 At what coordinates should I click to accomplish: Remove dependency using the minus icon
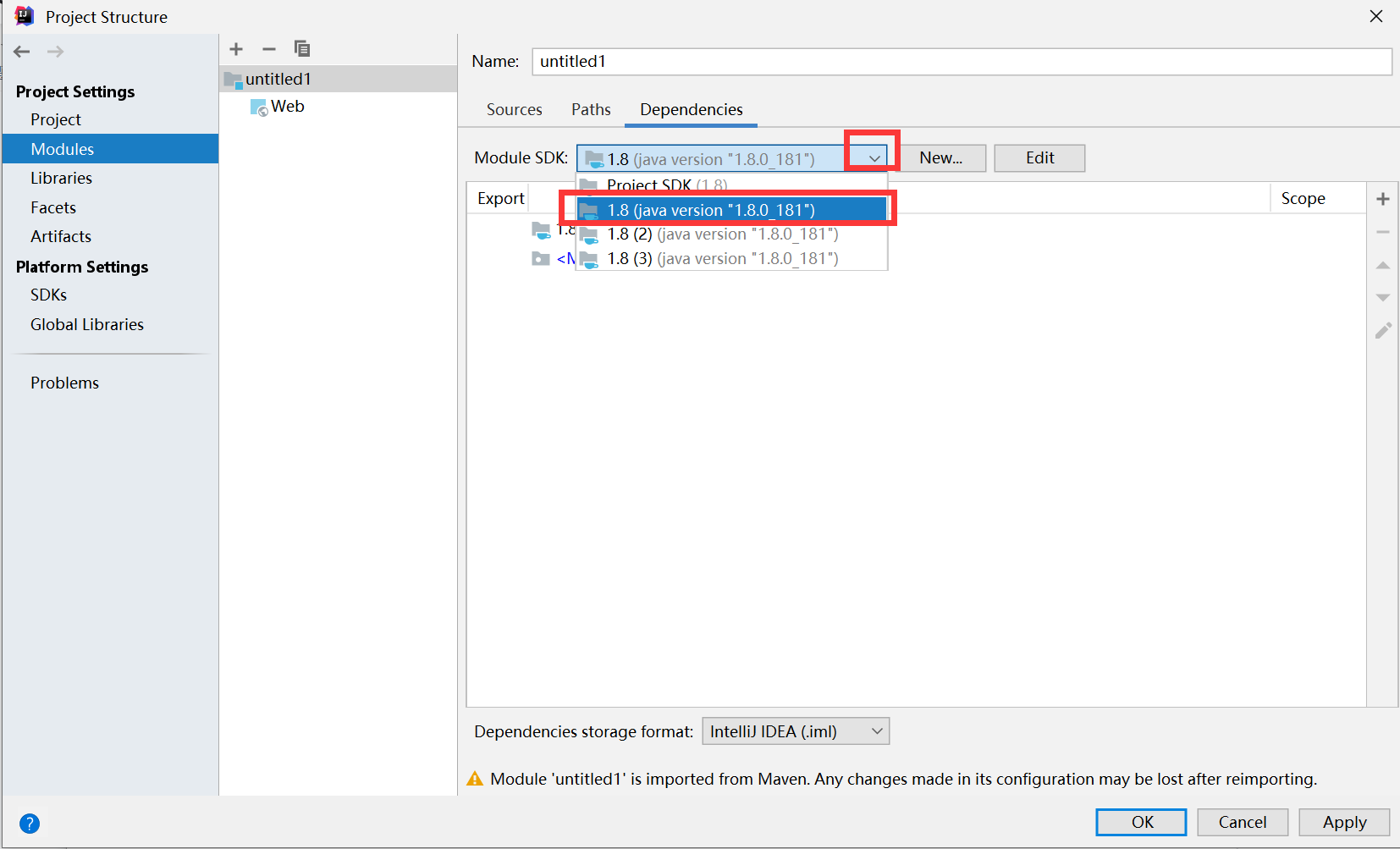[1383, 232]
